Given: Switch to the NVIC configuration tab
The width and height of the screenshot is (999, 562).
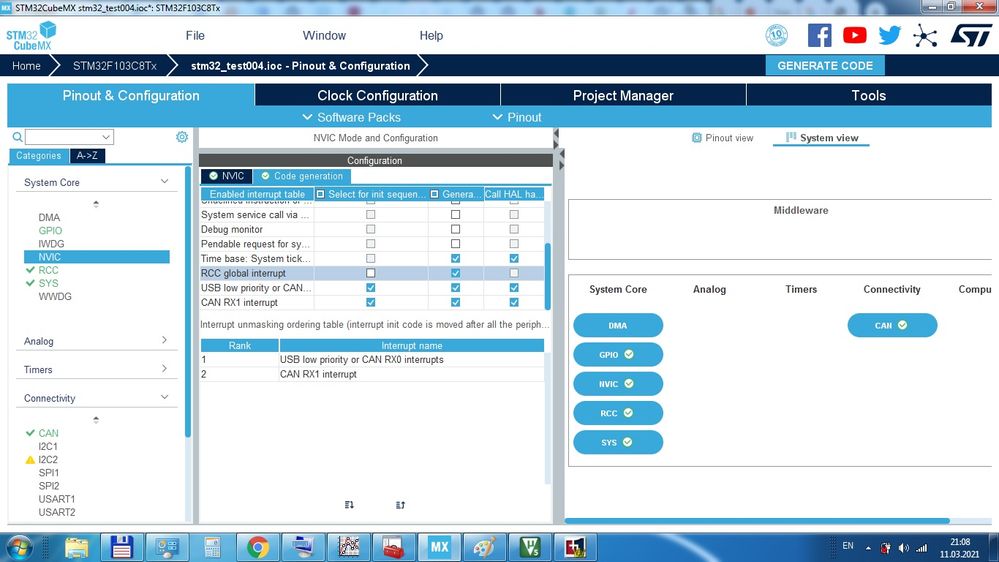Looking at the screenshot, I should (x=227, y=176).
